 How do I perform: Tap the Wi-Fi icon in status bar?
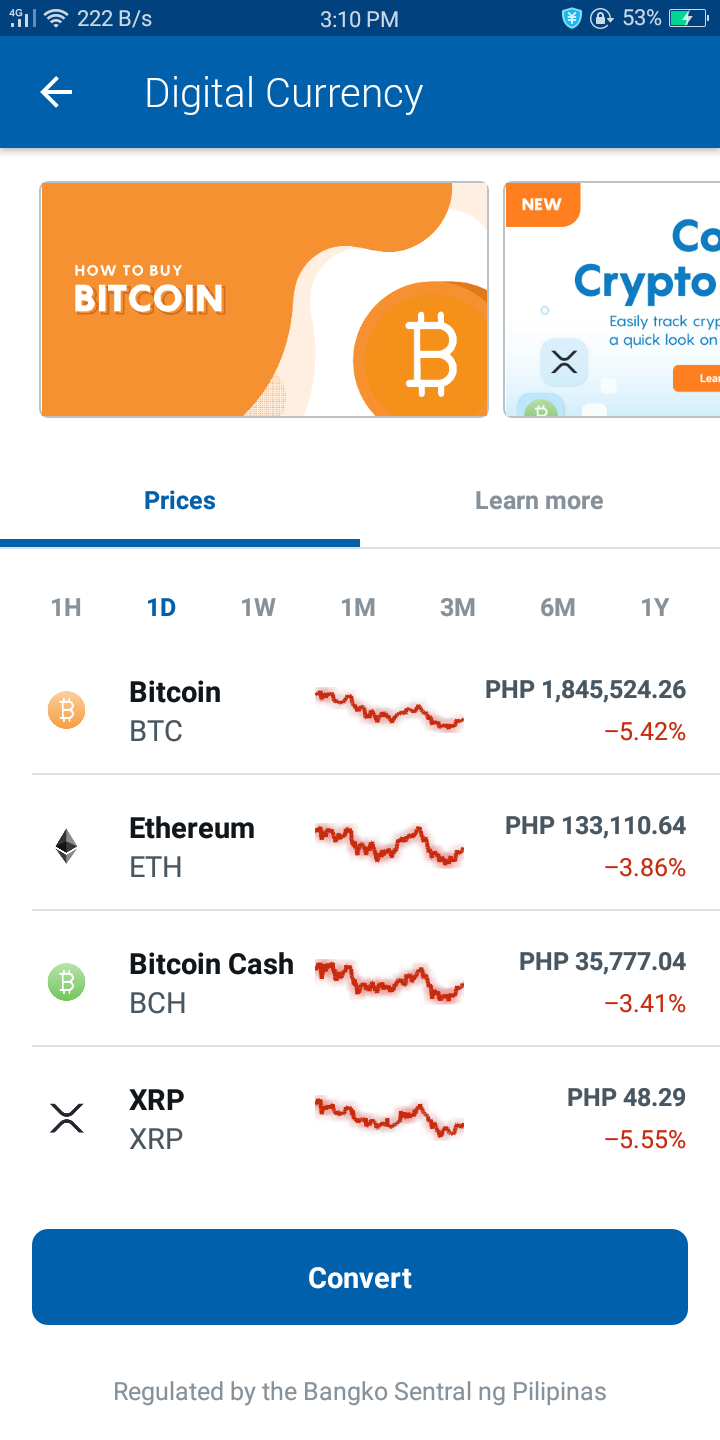point(56,18)
